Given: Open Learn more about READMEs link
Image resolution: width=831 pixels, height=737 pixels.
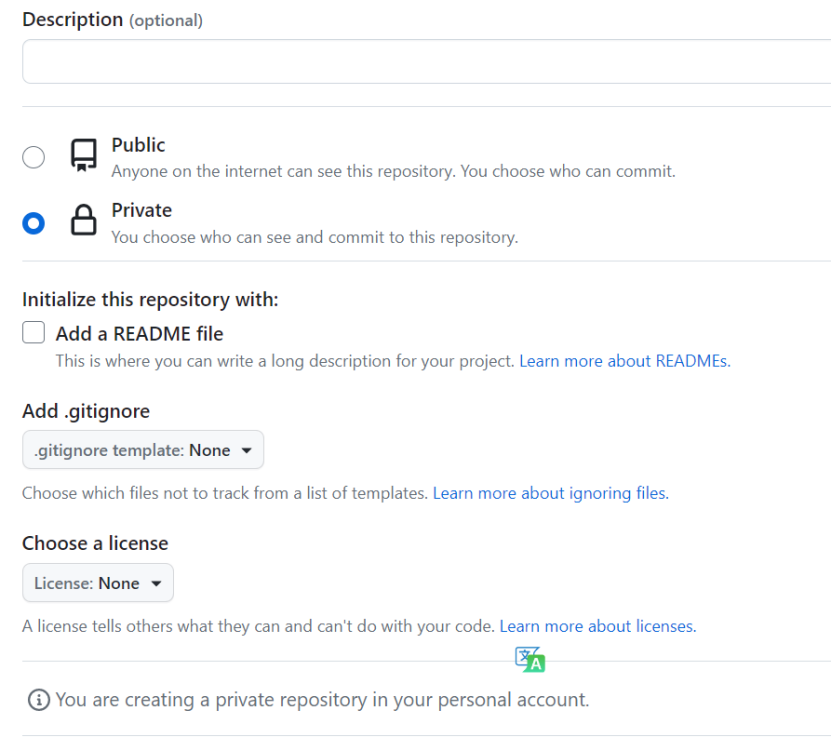Looking at the screenshot, I should coord(624,361).
